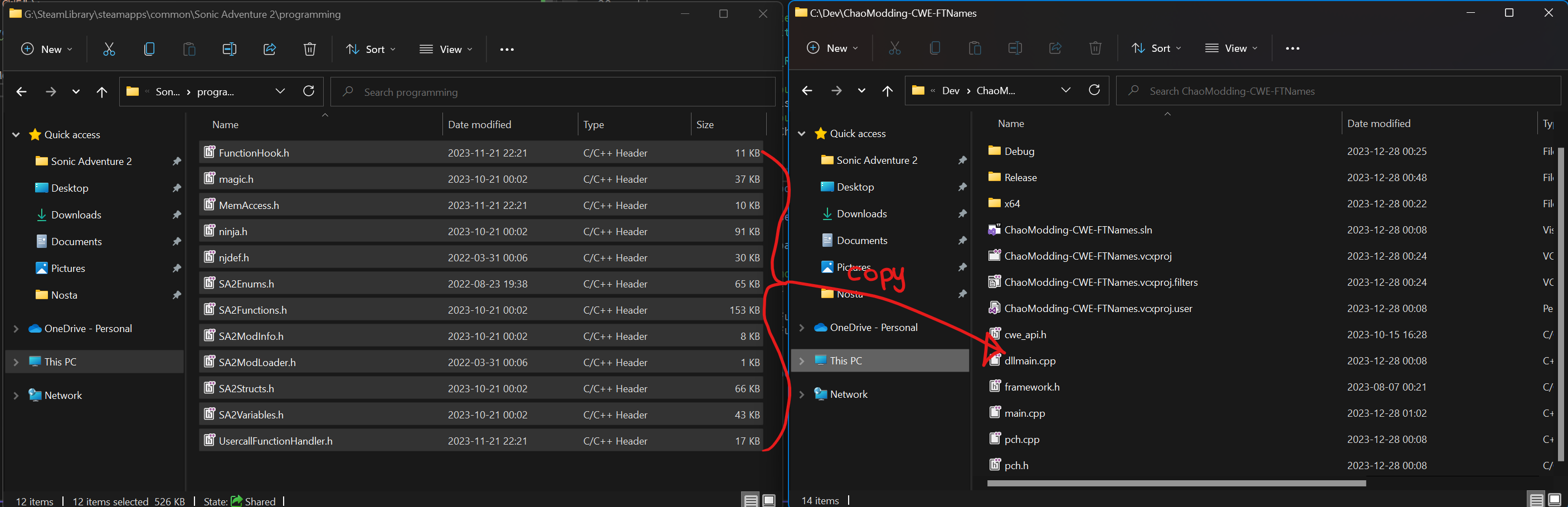The height and width of the screenshot is (507, 1568).
Task: Open Sort dropdown in ChaoModding window
Action: [1156, 48]
